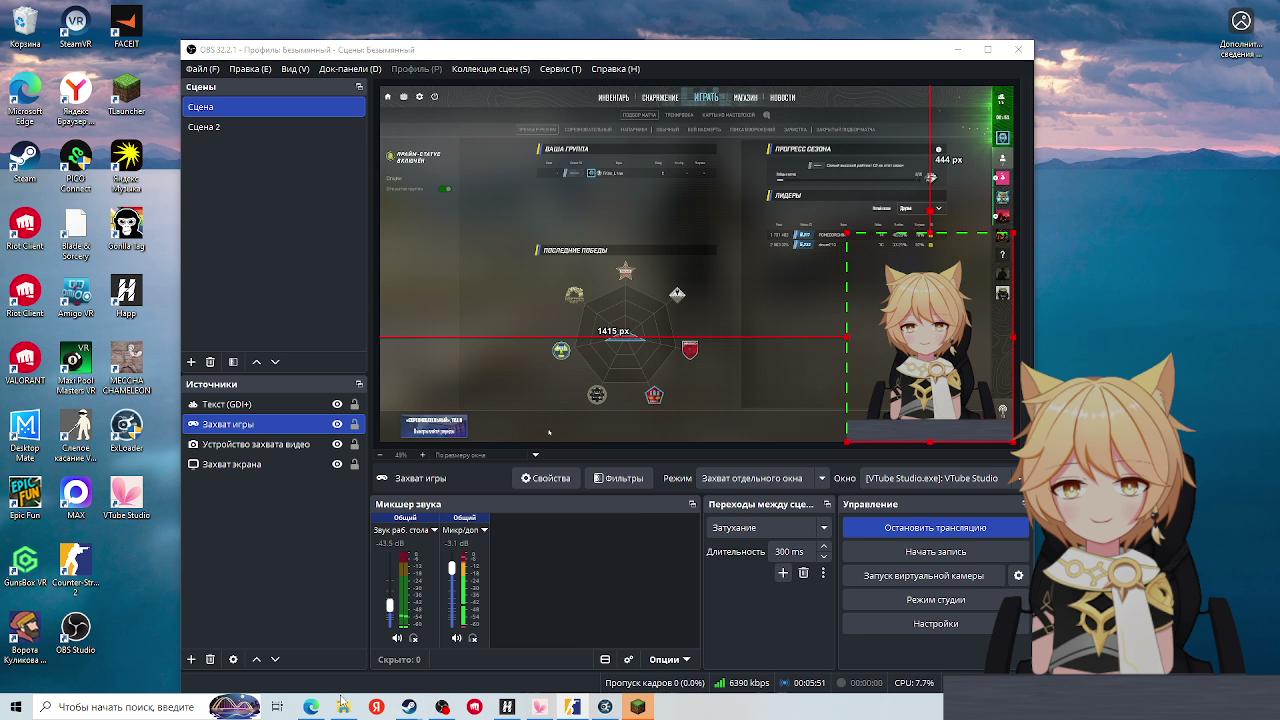This screenshot has height=720, width=1280.
Task: Click Начать запись button
Action: point(935,552)
